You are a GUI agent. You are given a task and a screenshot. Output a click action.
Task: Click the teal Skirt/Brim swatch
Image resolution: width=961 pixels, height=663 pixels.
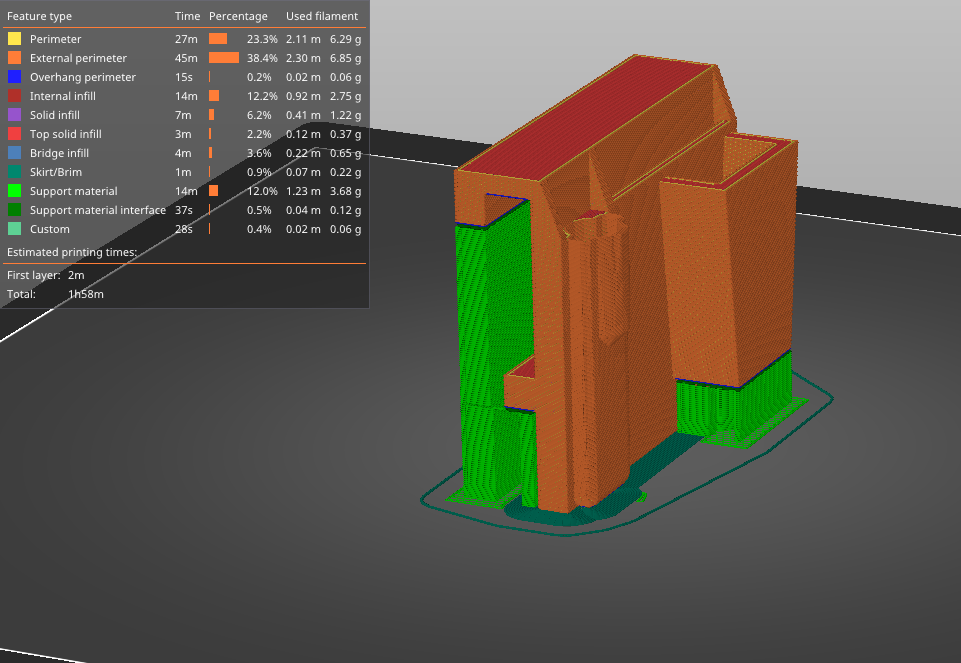(13, 171)
